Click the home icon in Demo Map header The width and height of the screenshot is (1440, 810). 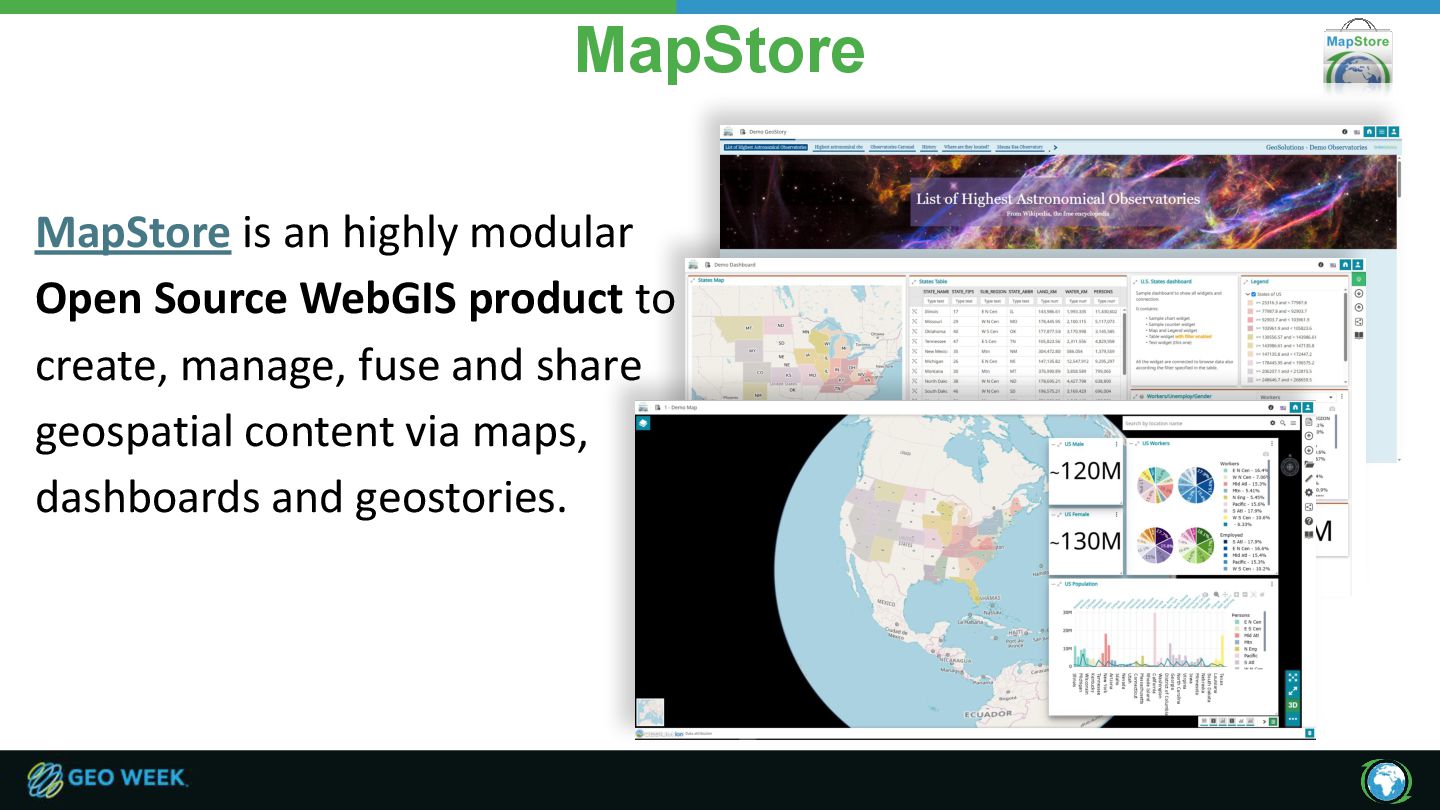[x=1296, y=408]
